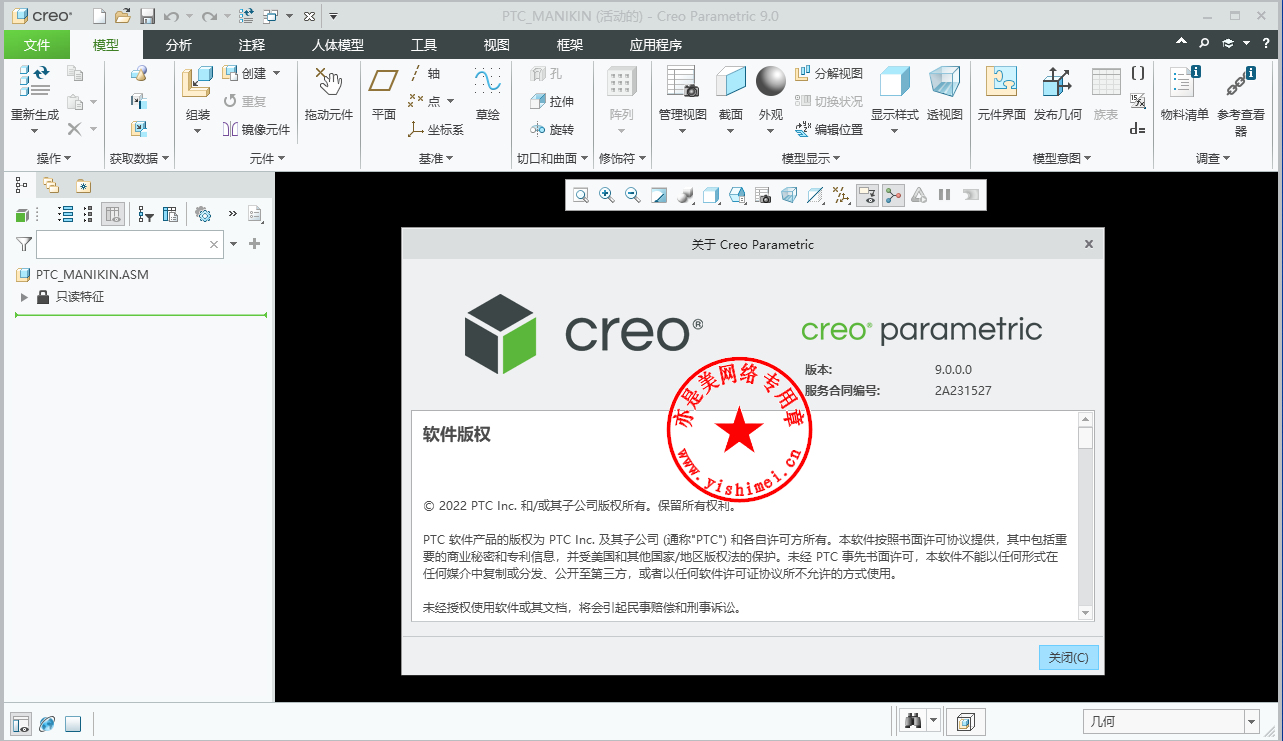This screenshot has width=1283, height=741.
Task: Open the 几何 selection filter dropdown
Action: (x=1251, y=721)
